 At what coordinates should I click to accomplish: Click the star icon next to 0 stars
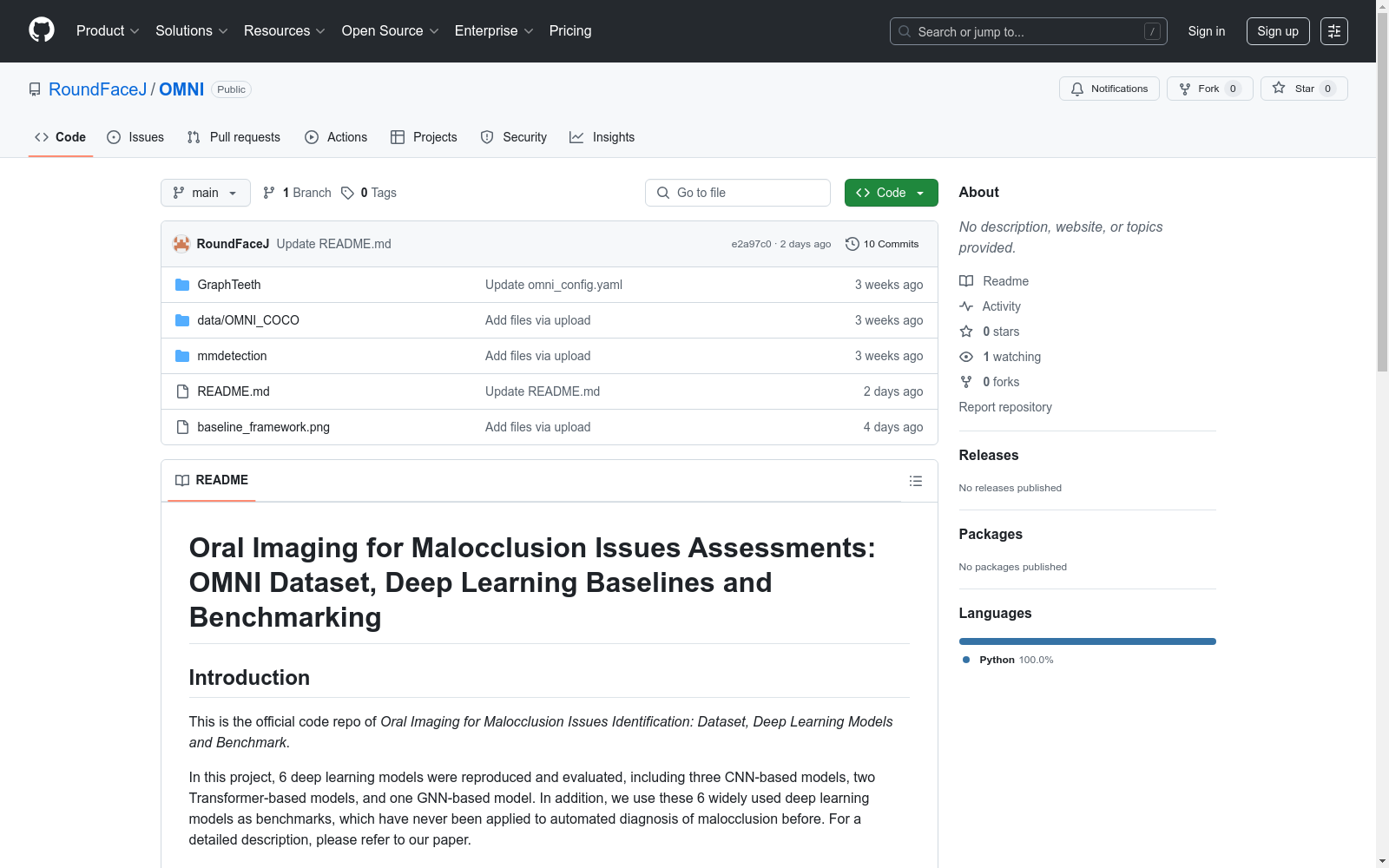[x=966, y=332]
